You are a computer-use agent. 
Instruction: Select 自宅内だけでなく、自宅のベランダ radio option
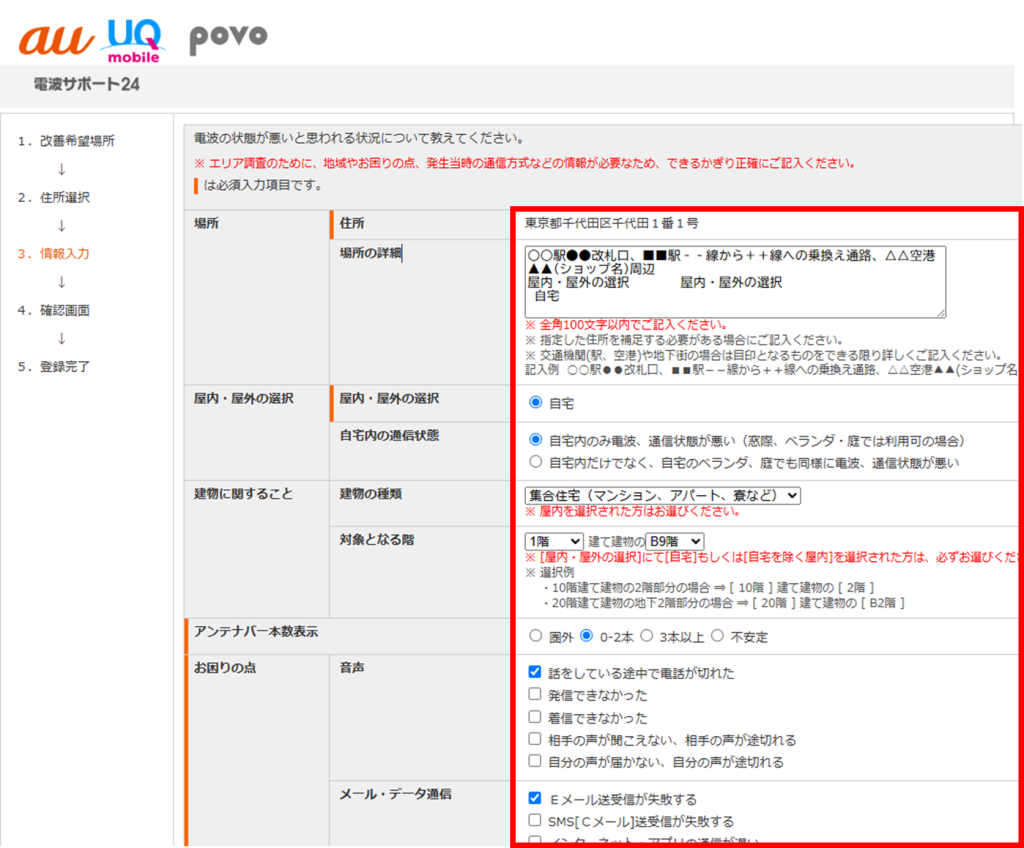[534, 462]
